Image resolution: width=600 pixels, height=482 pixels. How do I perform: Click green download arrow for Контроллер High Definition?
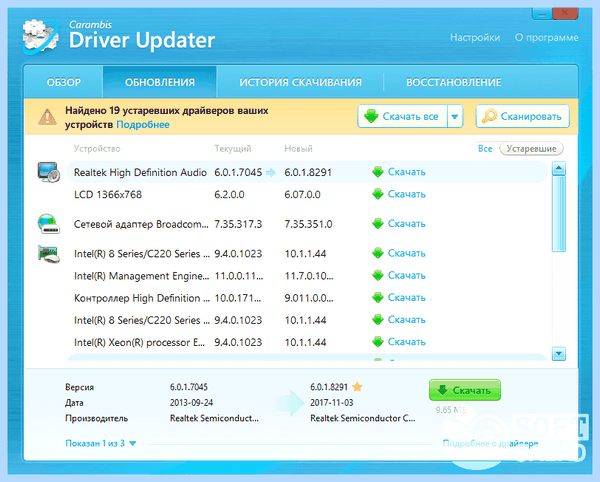pyautogui.click(x=378, y=298)
